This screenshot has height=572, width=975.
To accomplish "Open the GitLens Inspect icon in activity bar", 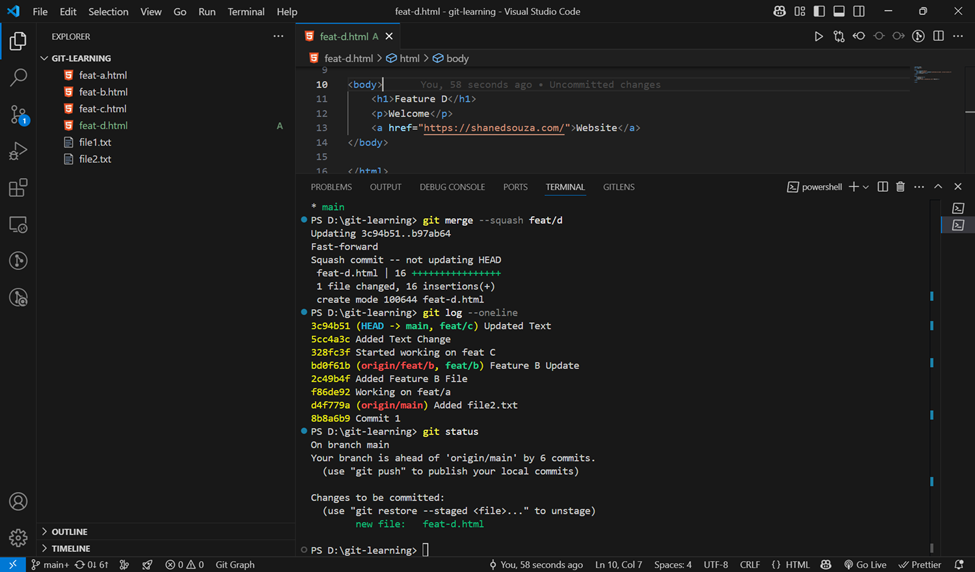I will click(18, 297).
